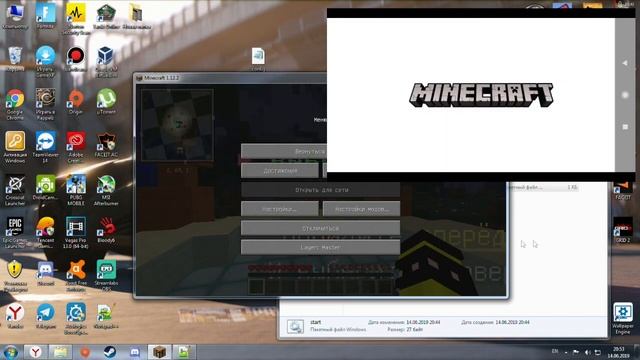Screen dimensions: 640x360
Task: Launch Google Chrome from the desktop
Action: [x=15, y=103]
